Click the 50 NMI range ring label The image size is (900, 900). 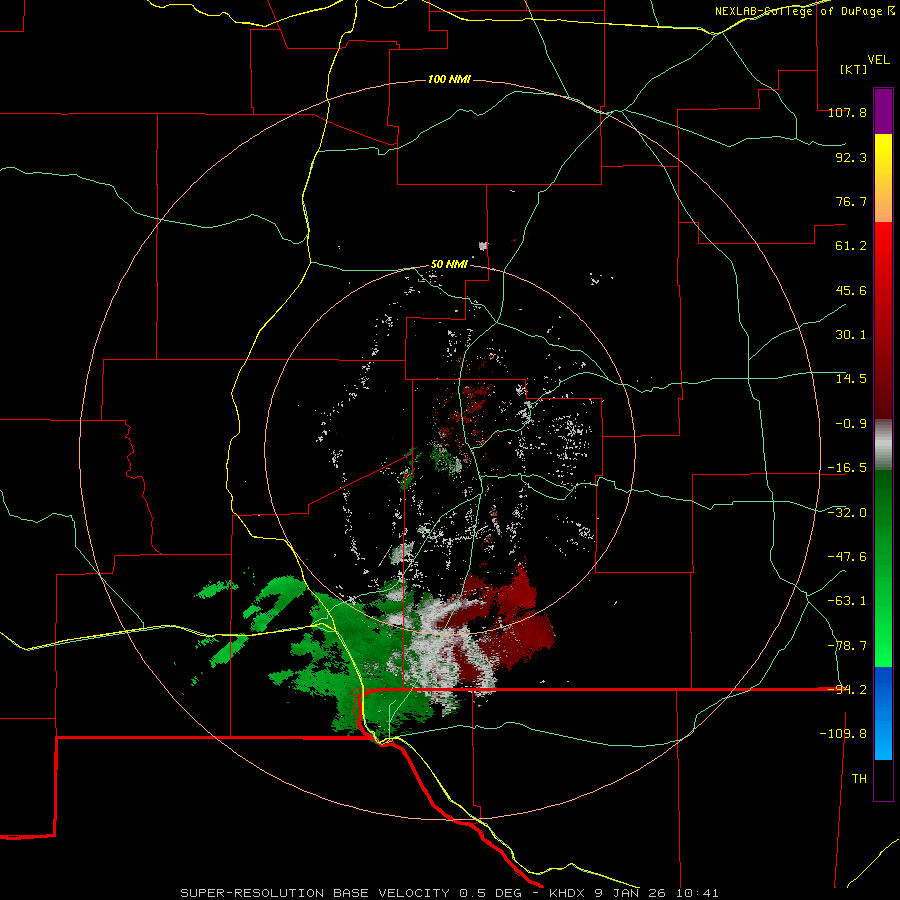pyautogui.click(x=449, y=265)
